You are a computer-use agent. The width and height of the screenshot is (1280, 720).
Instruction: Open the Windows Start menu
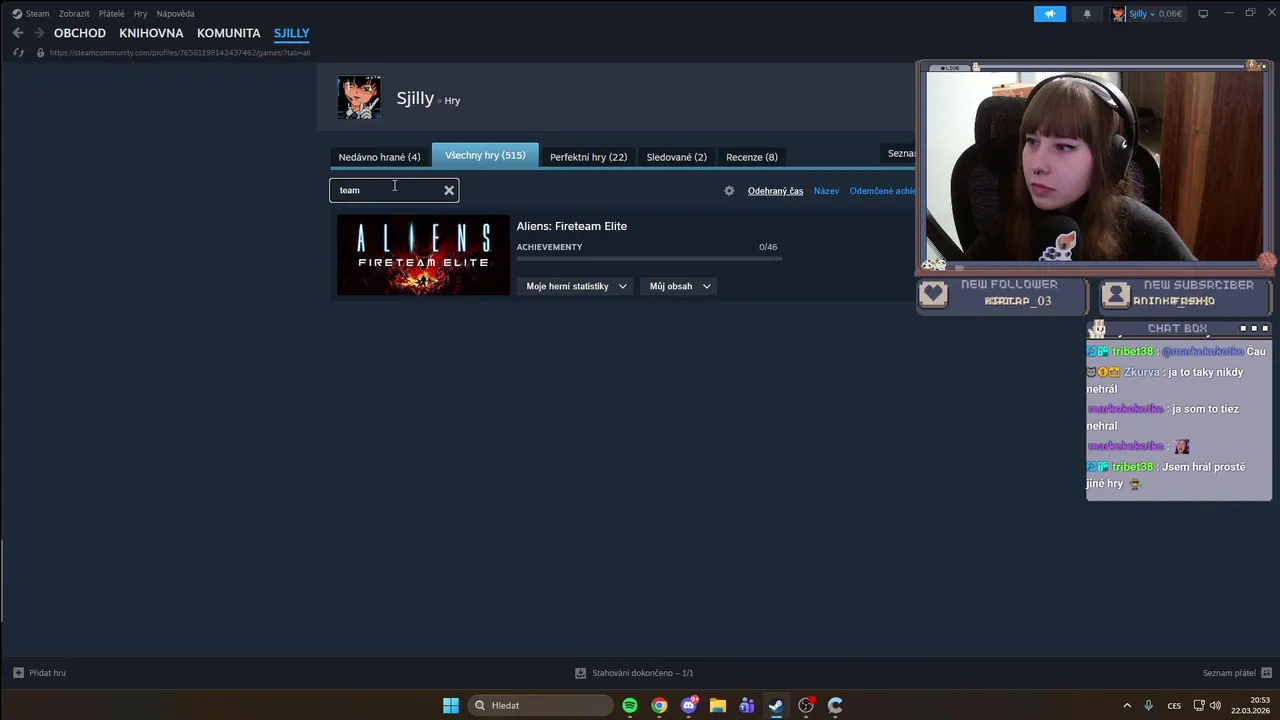click(451, 705)
